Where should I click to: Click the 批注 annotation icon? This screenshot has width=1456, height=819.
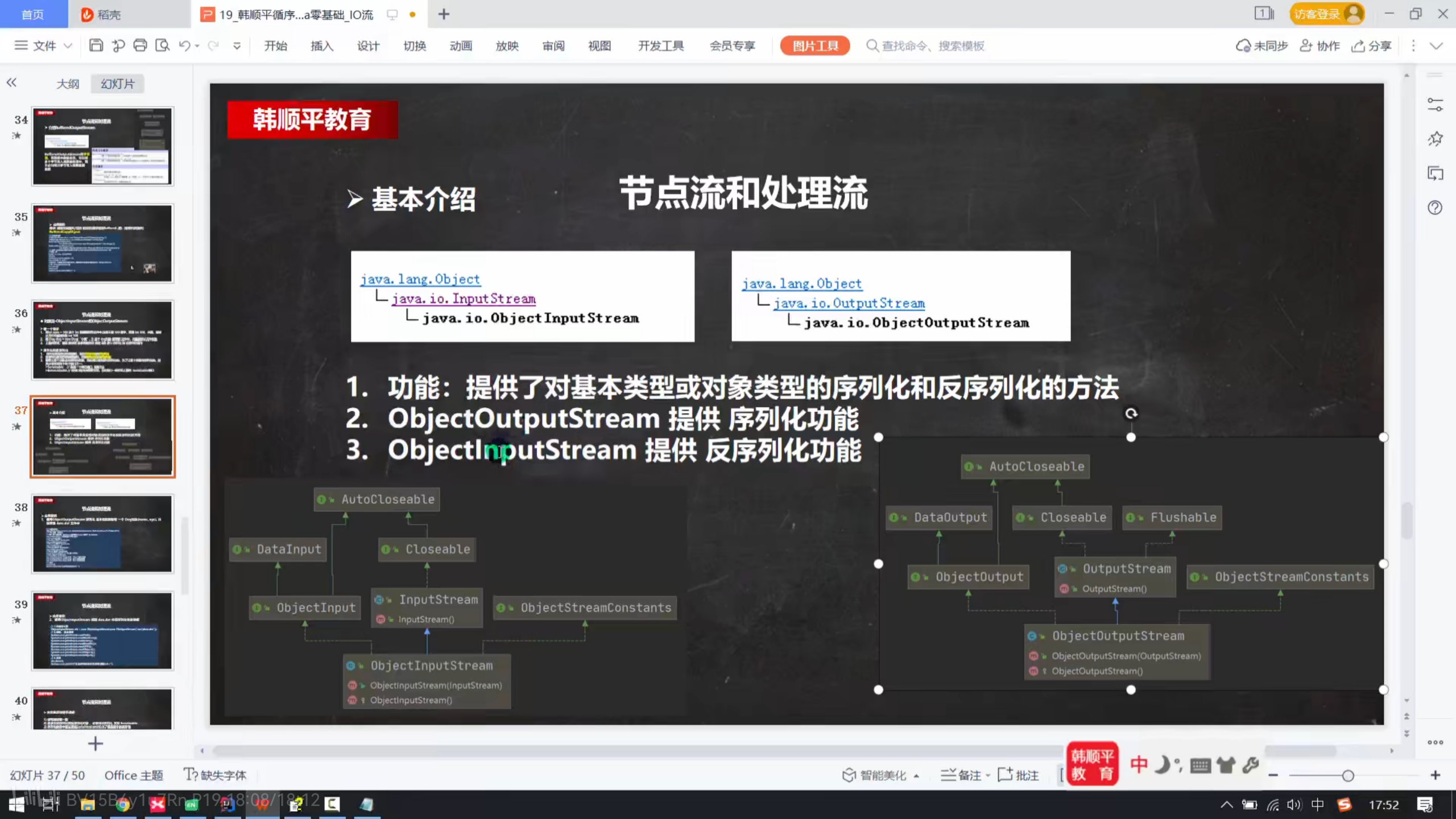tap(1018, 775)
